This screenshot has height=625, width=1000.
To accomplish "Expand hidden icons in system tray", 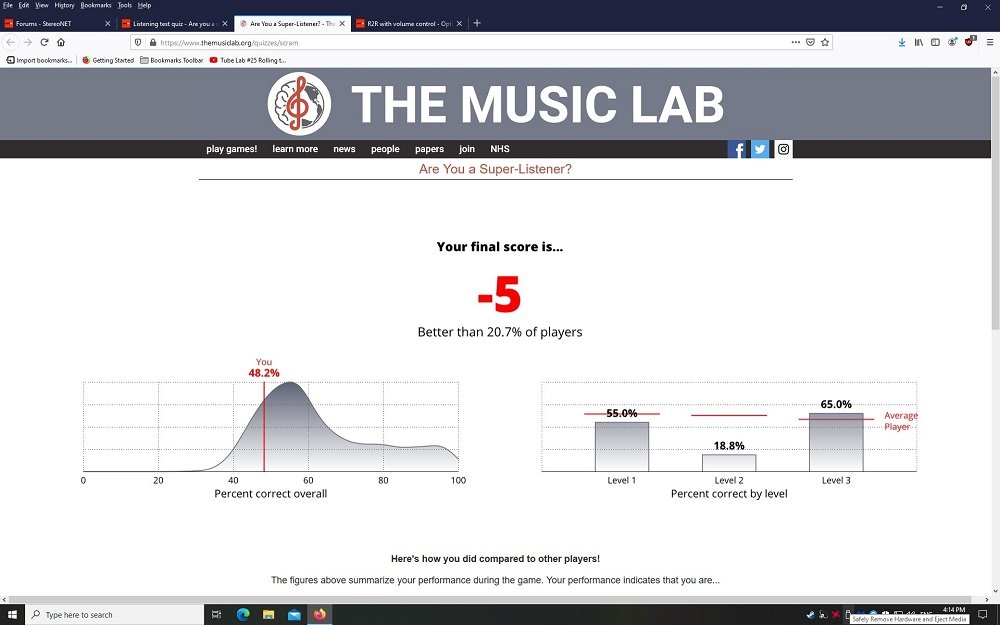I will (x=797, y=614).
